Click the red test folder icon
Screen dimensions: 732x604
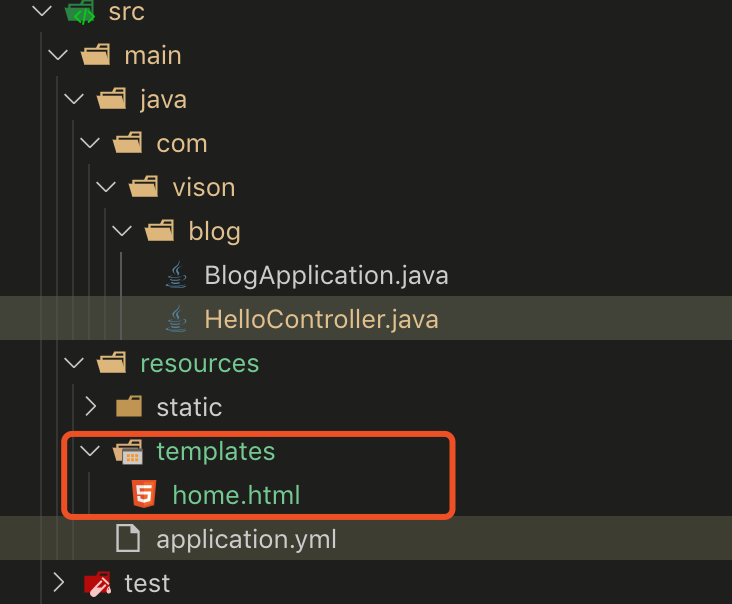point(97,583)
